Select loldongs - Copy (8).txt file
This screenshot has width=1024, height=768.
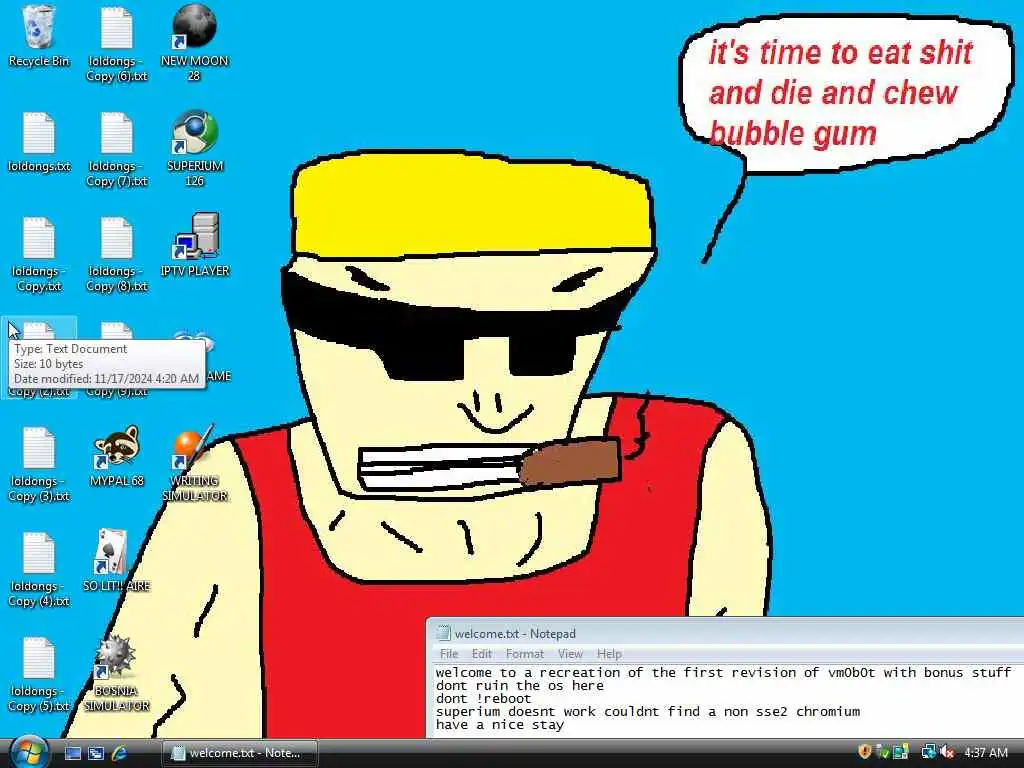(x=117, y=255)
